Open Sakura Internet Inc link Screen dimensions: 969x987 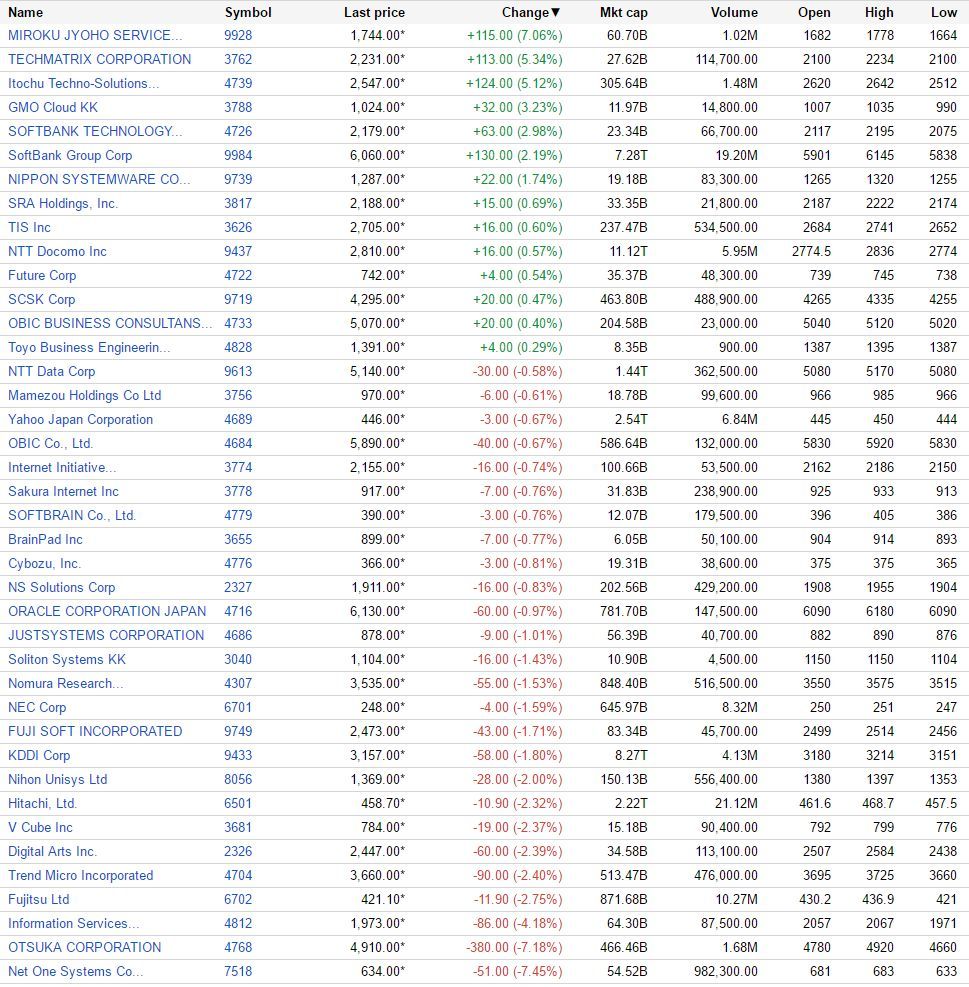63,491
